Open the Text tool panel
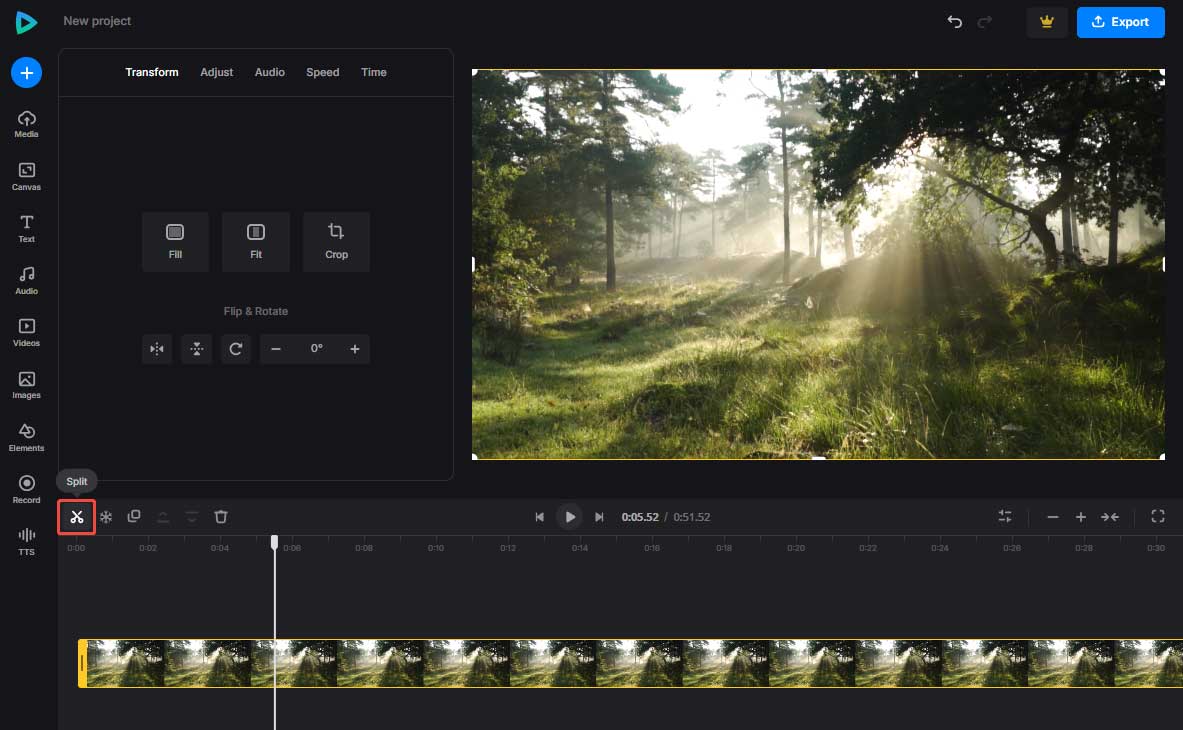The height and width of the screenshot is (730, 1183). point(26,229)
